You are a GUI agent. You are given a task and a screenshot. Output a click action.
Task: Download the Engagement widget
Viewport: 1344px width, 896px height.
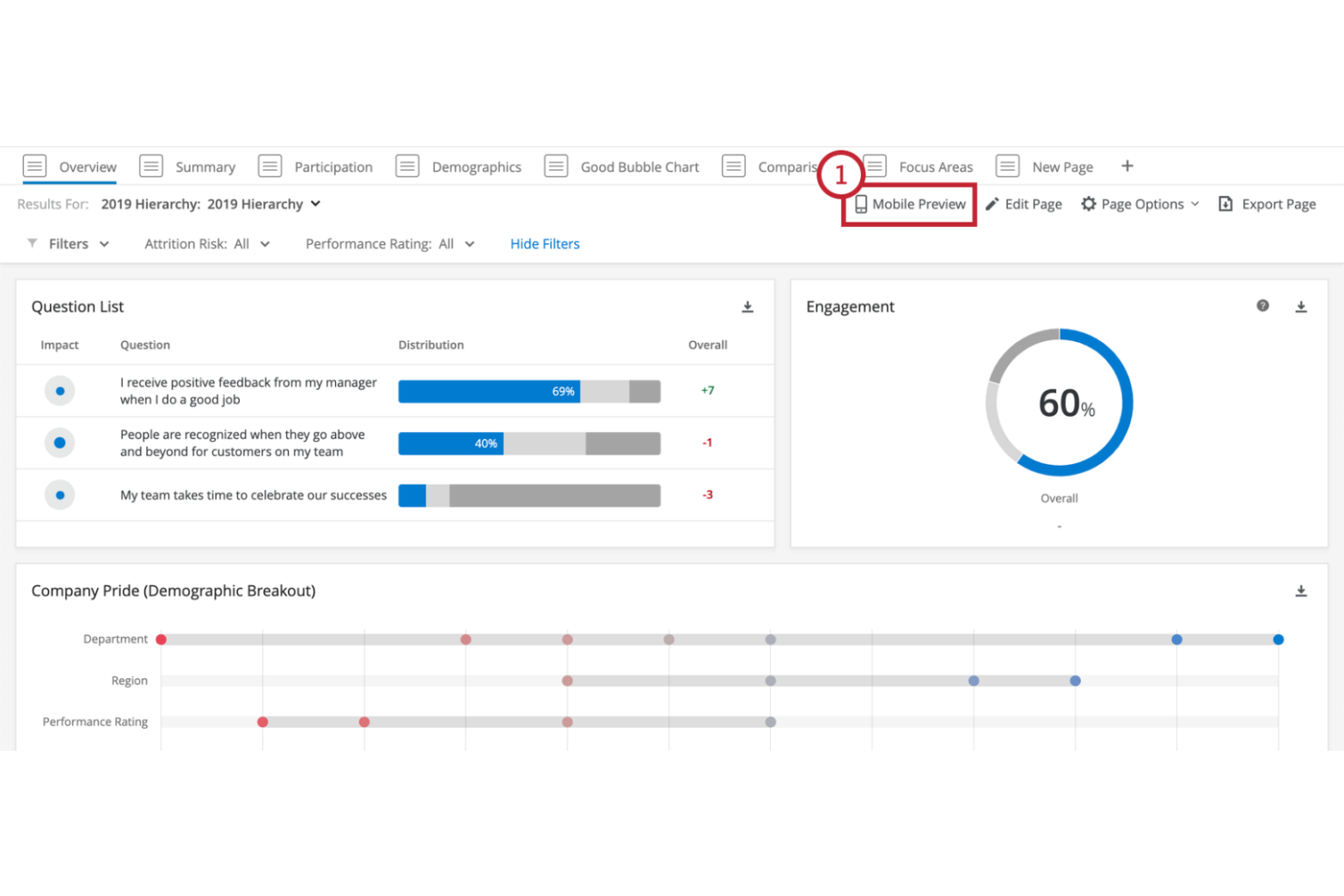coord(1300,307)
